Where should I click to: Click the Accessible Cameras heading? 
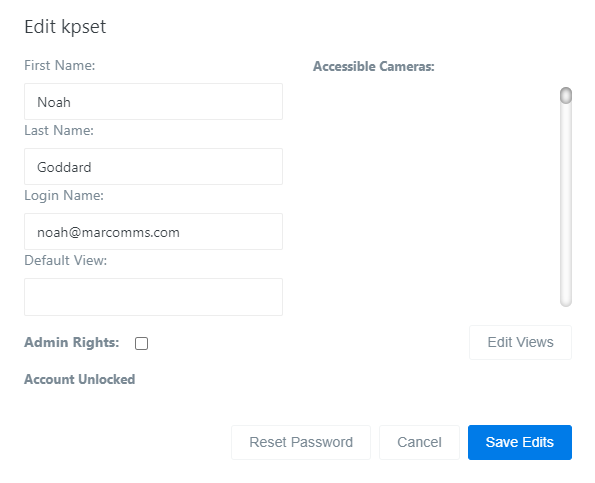click(374, 66)
